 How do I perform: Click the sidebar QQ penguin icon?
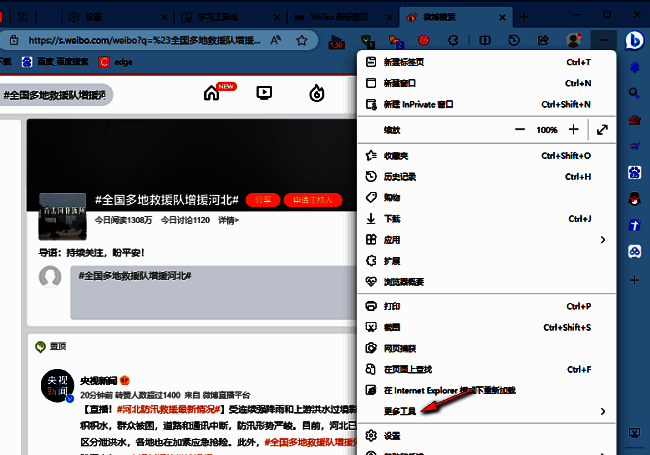[633, 198]
